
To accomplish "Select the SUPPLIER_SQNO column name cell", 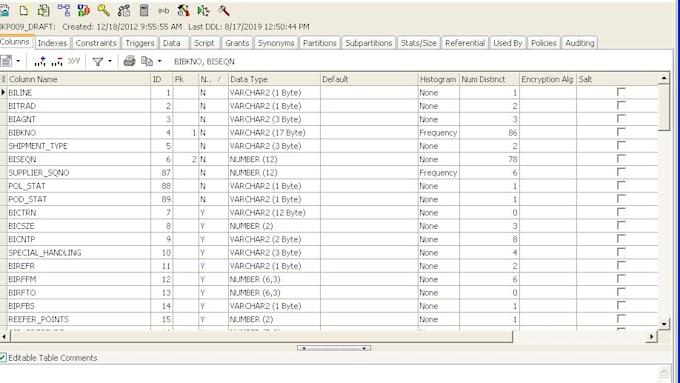I will [x=78, y=172].
